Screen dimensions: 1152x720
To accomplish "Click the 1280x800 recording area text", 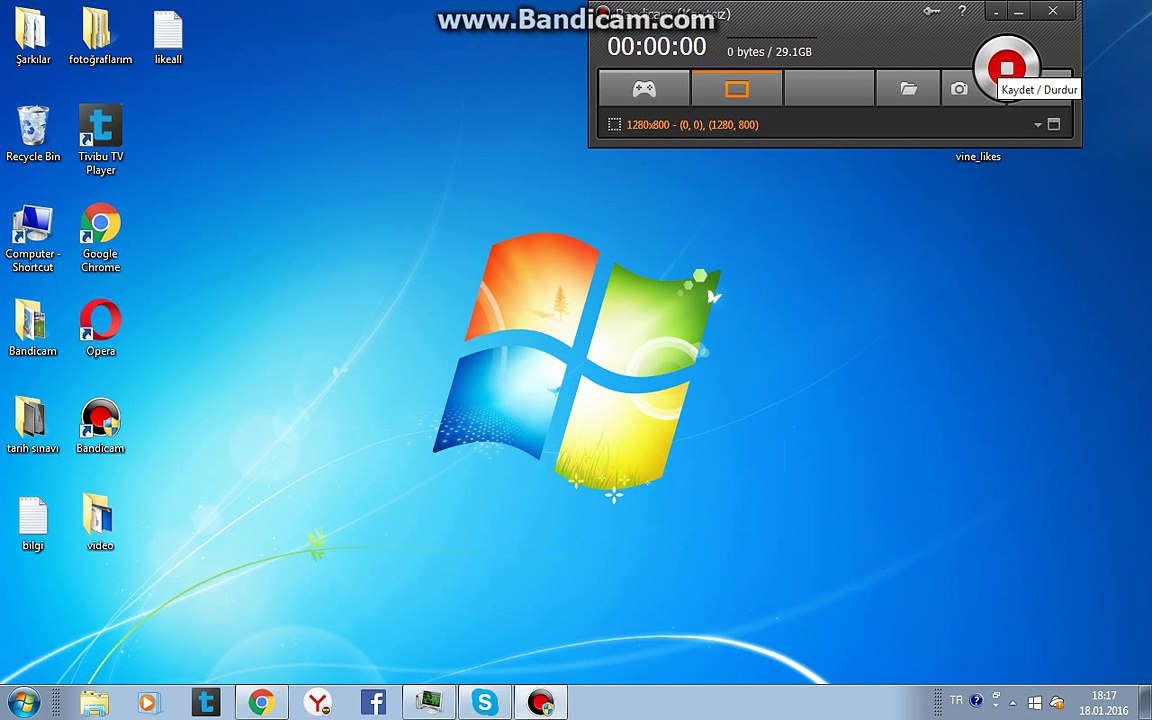I will (x=692, y=125).
